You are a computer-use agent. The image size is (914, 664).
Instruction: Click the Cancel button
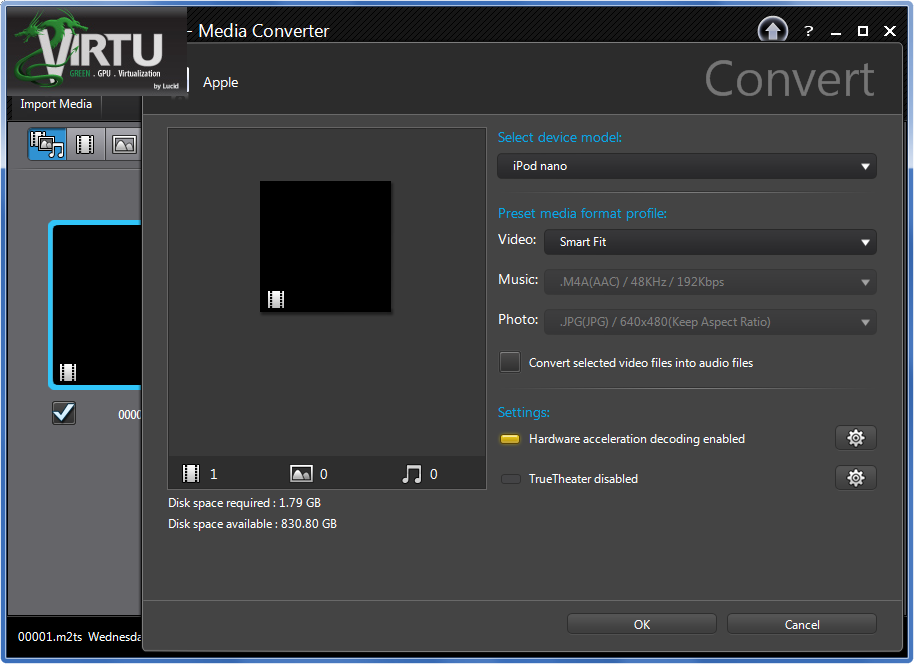801,624
